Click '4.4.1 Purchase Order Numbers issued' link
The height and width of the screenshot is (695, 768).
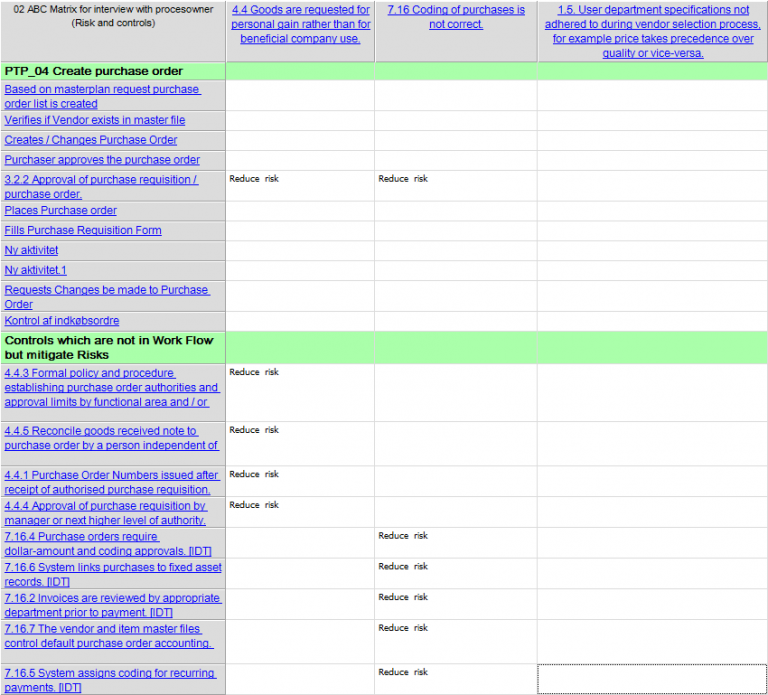(x=112, y=482)
